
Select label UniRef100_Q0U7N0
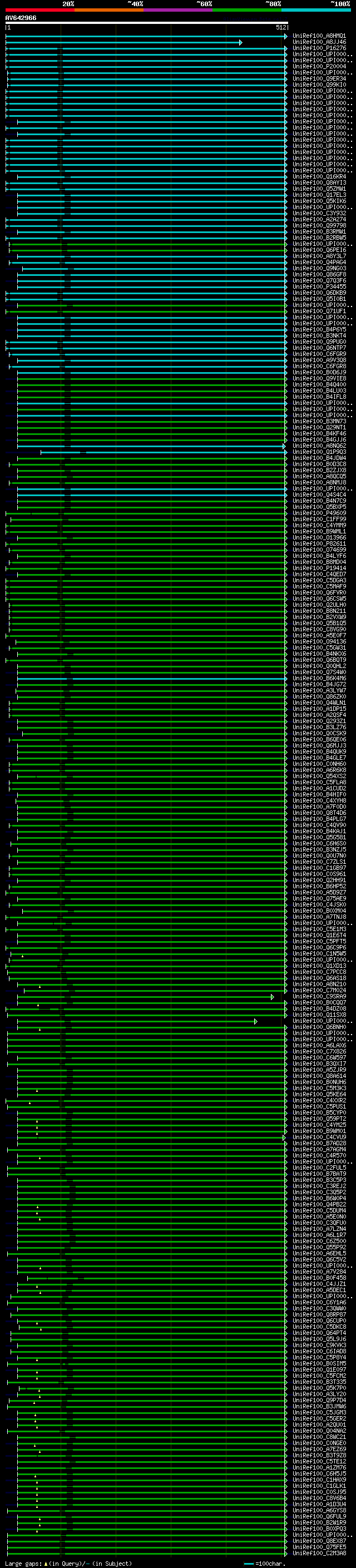coord(319,856)
